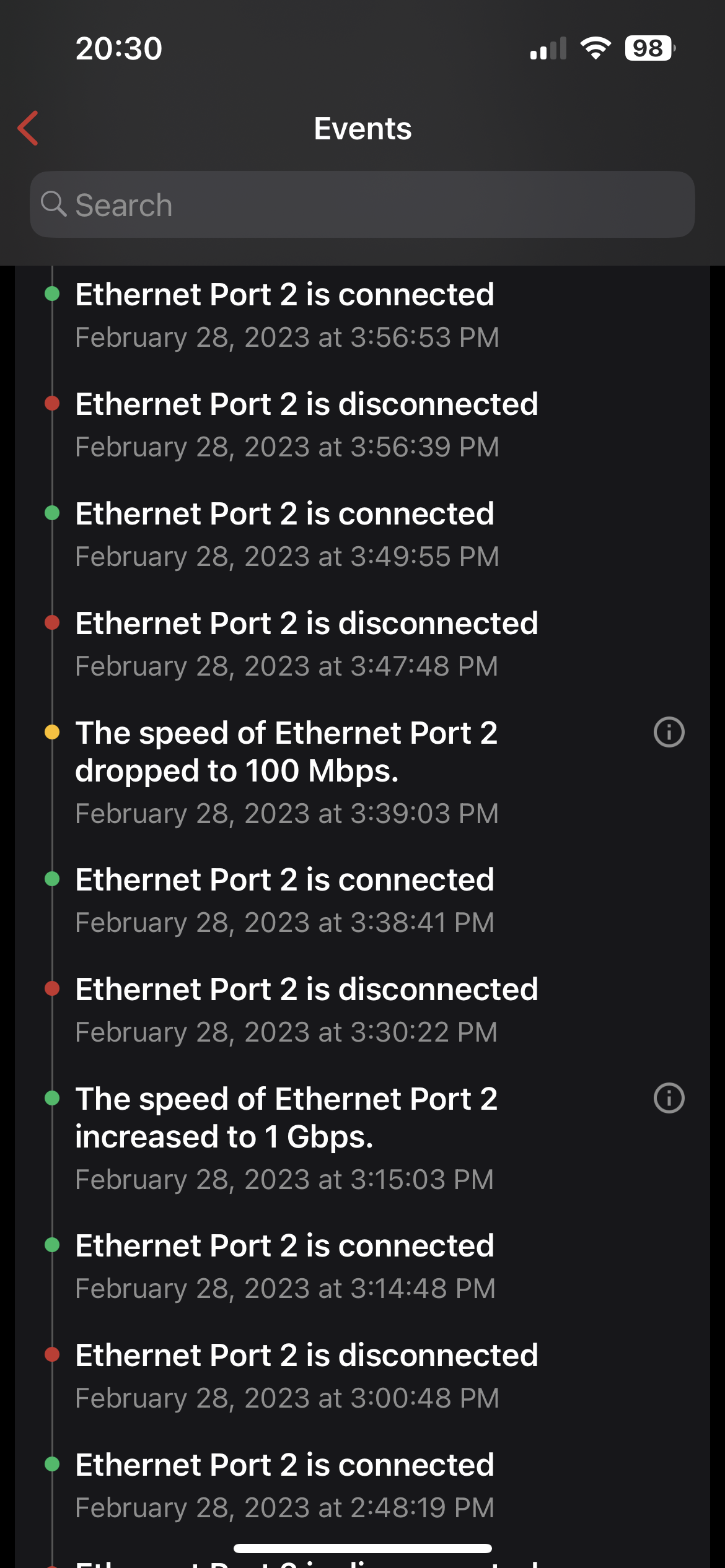Tap the 2:48:19 PM connected event
The image size is (725, 1568).
(x=285, y=1485)
